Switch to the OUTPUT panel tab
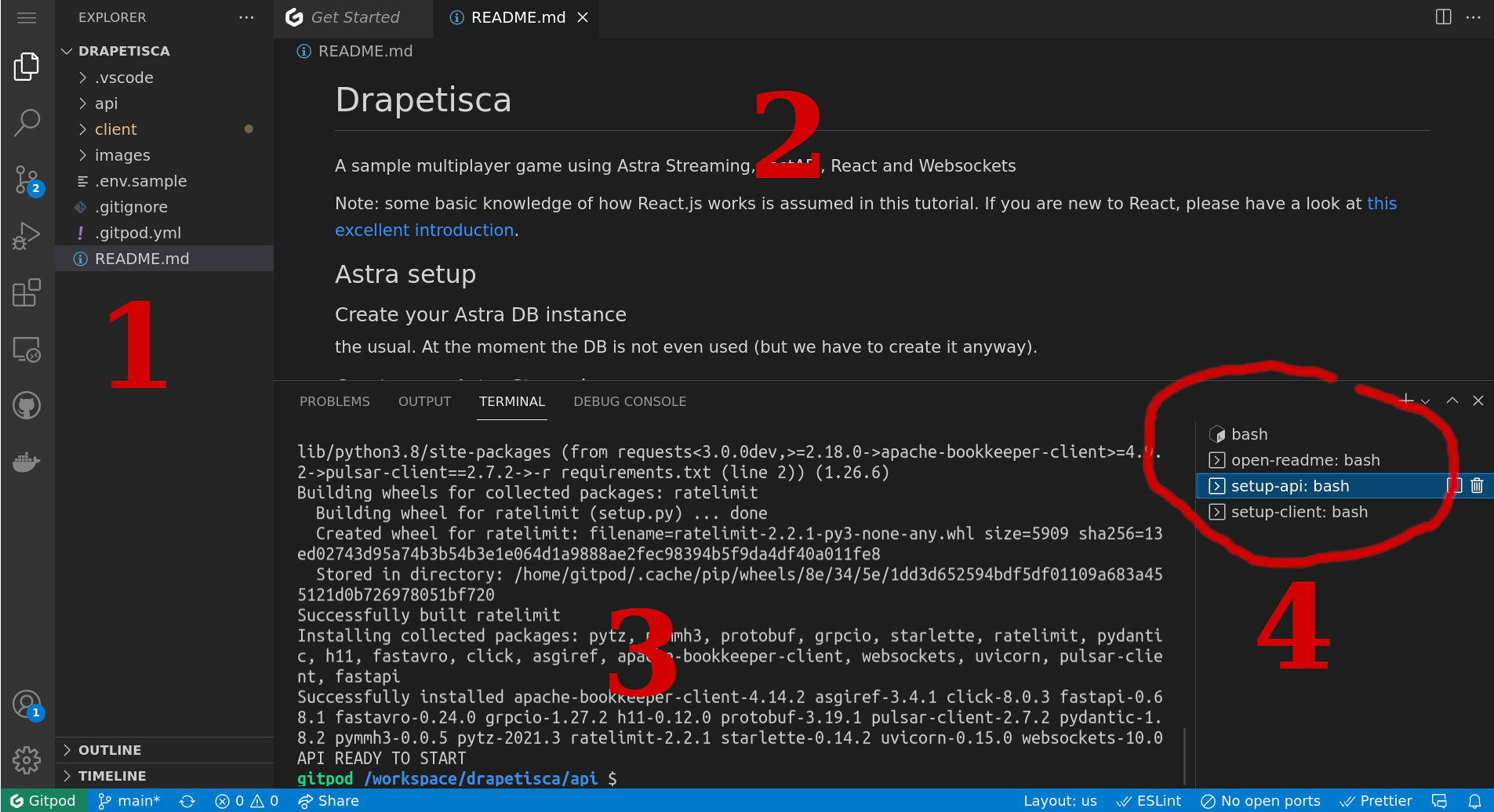Screen dimensions: 1494x812 point(424,401)
